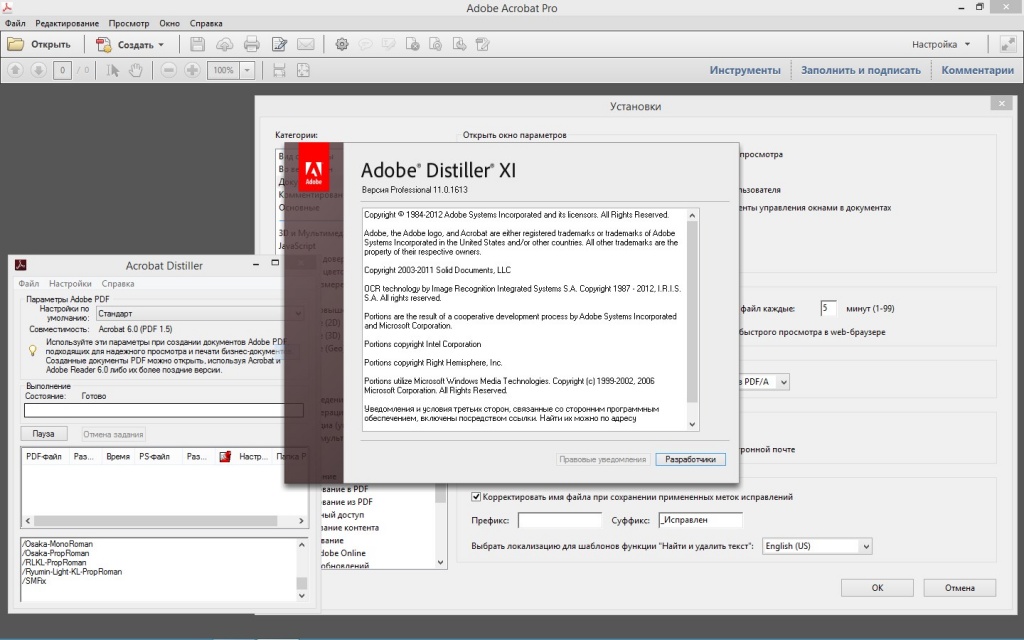The width and height of the screenshot is (1024, 640).
Task: Open the Настройки menu in Distiller
Action: (x=70, y=283)
